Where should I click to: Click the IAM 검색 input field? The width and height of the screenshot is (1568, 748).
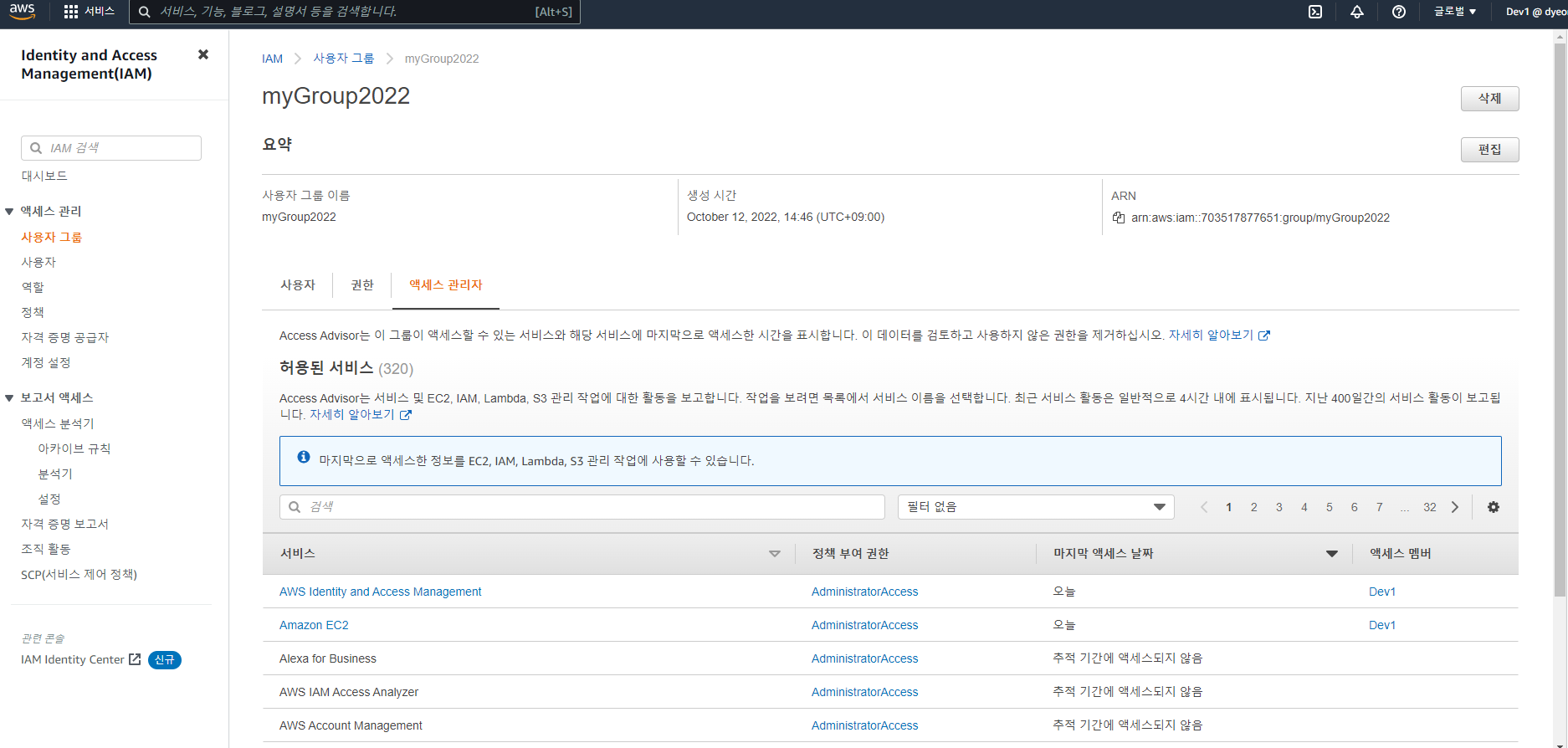tap(111, 148)
